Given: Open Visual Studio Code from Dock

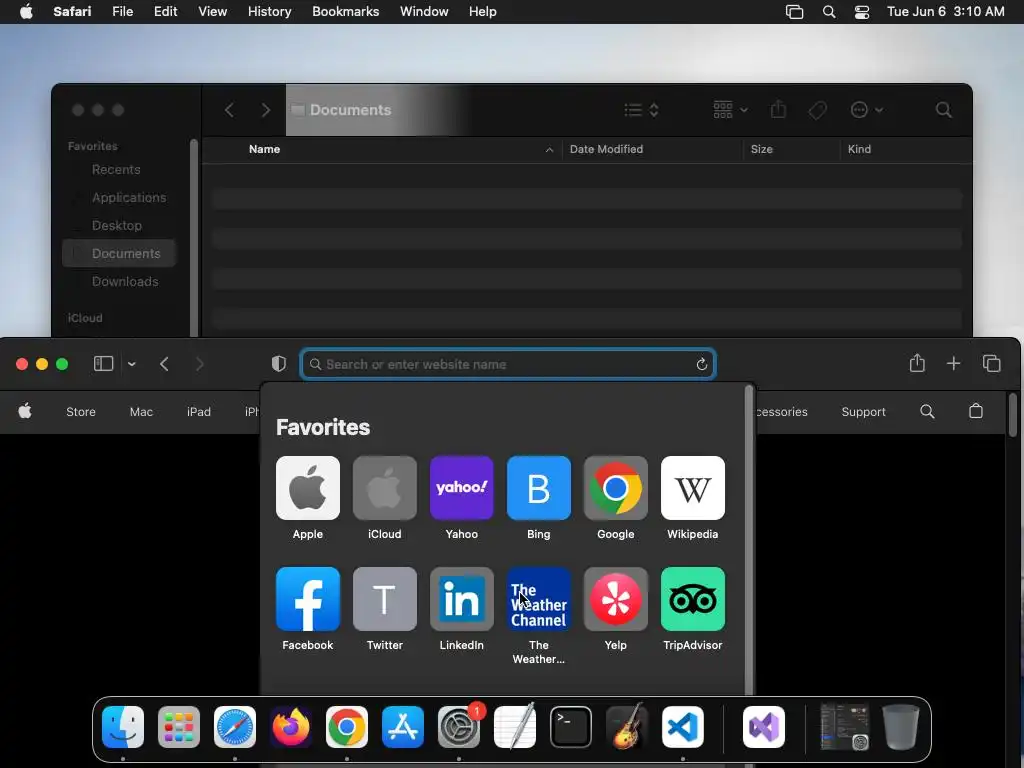Looking at the screenshot, I should 682,727.
